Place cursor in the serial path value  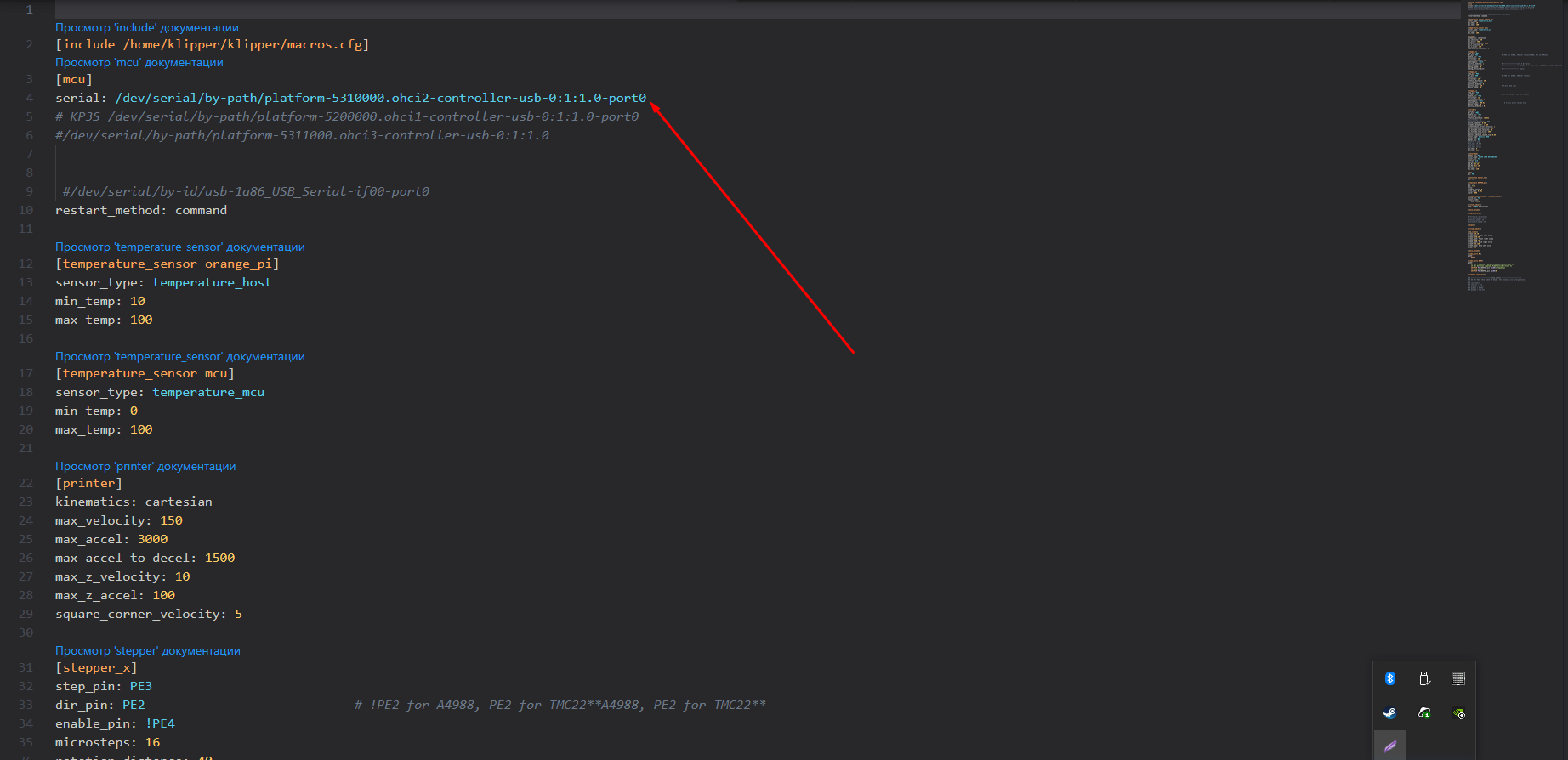[380, 98]
